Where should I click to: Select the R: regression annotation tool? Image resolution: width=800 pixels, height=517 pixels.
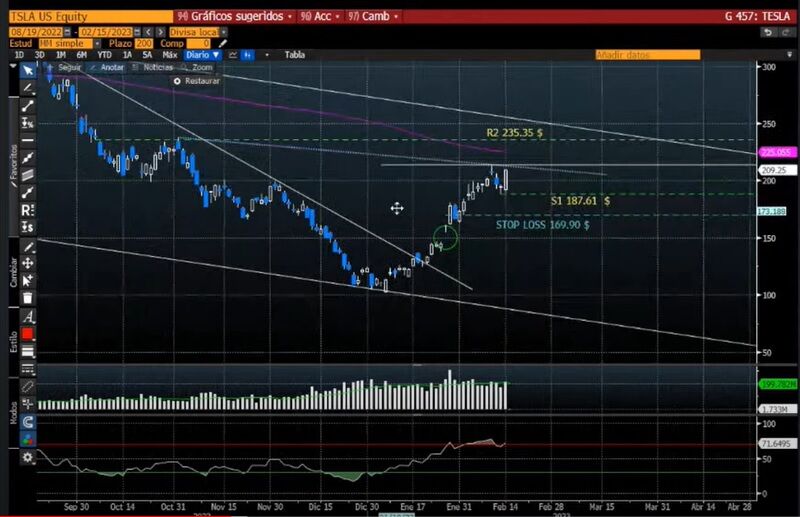pyautogui.click(x=28, y=210)
